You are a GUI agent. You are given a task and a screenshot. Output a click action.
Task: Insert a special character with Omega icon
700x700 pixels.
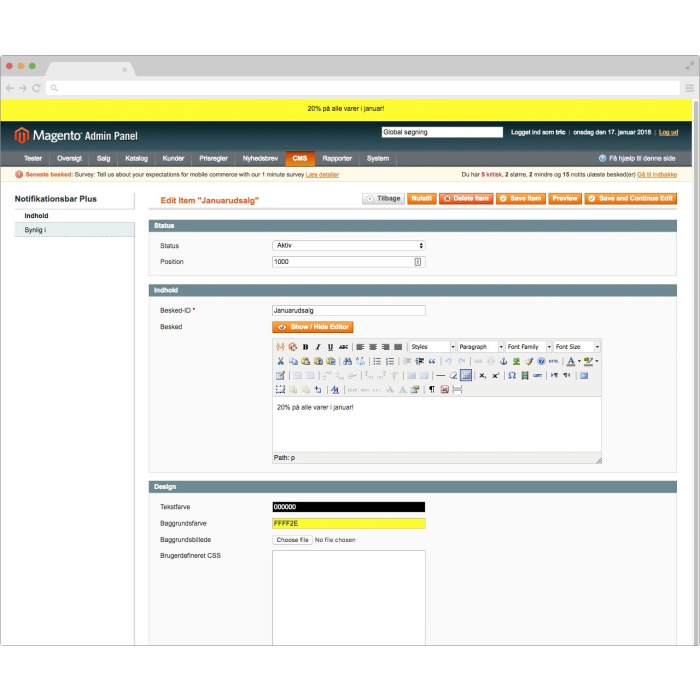click(x=512, y=375)
